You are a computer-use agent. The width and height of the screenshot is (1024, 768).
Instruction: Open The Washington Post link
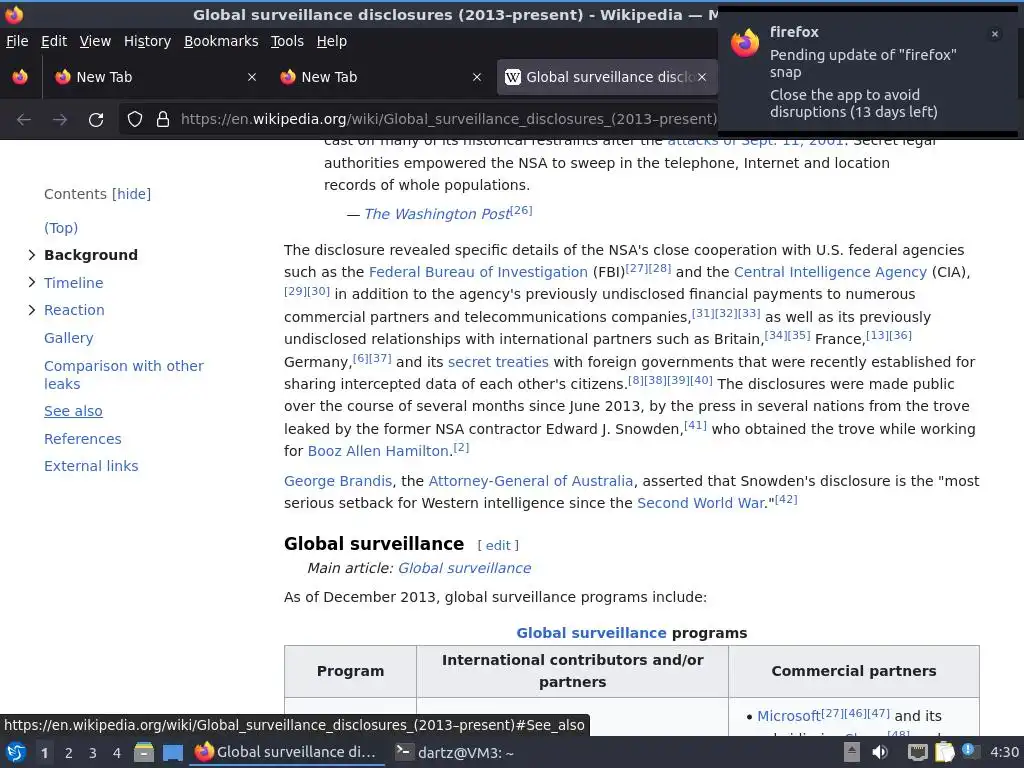point(437,214)
